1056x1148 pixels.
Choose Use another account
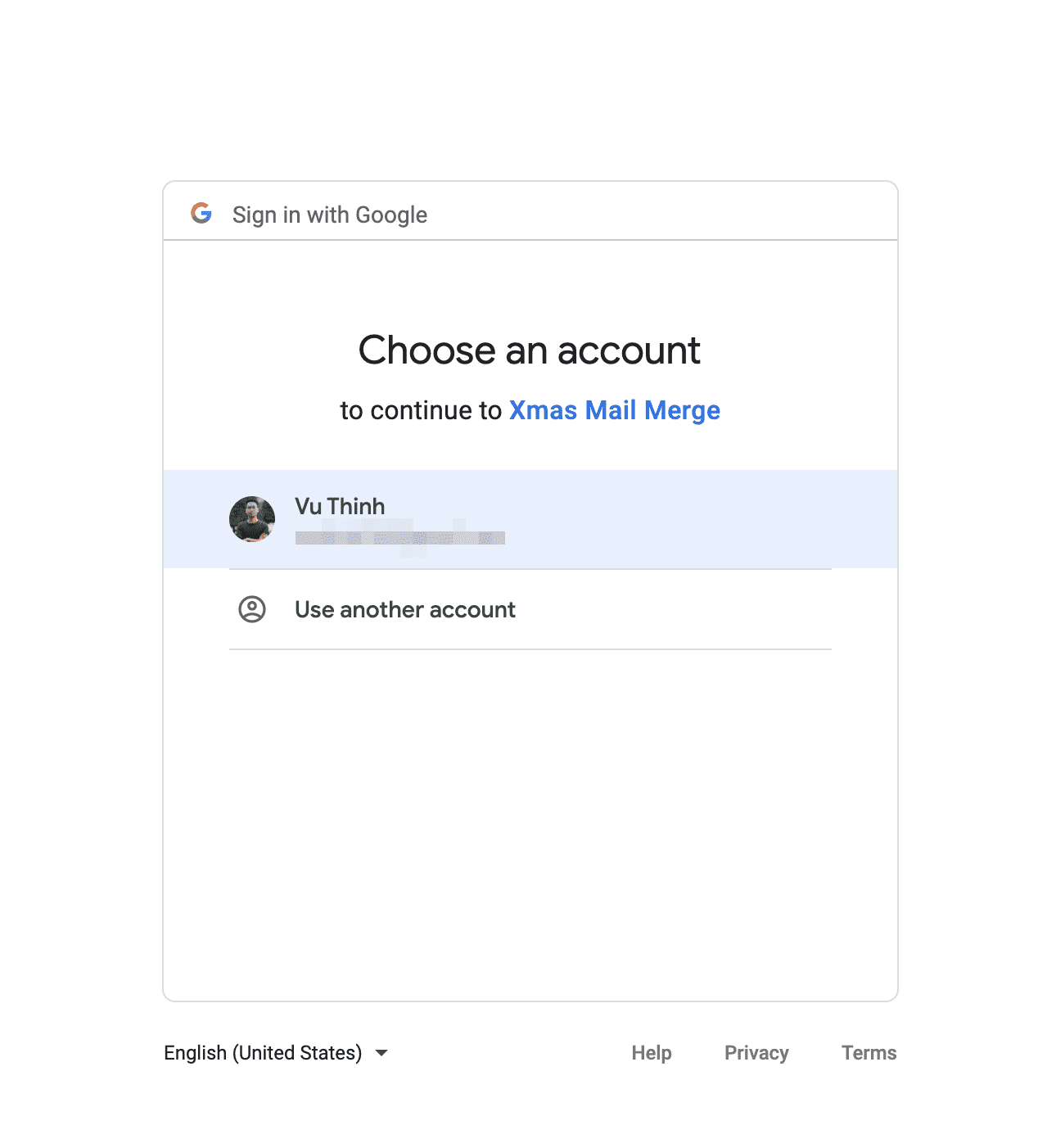[x=404, y=609]
